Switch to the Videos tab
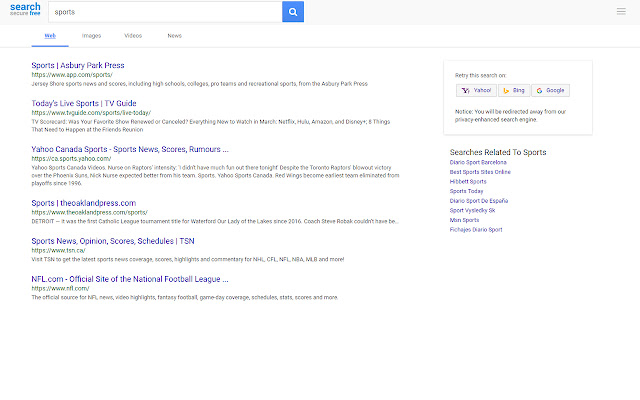640x400 pixels. [133, 36]
